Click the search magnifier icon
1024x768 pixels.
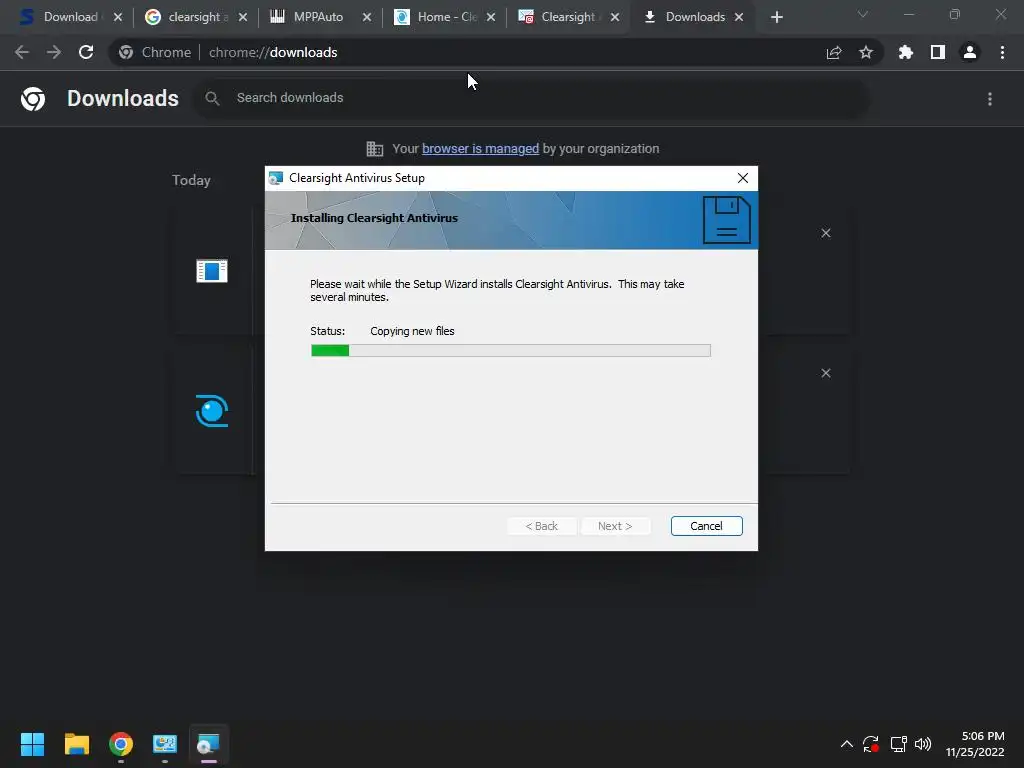pos(212,98)
